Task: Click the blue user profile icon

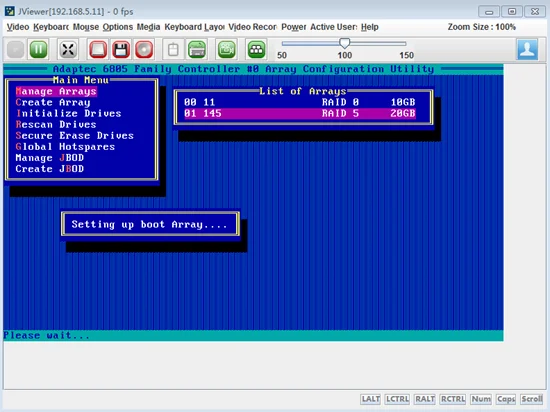Action: point(527,49)
